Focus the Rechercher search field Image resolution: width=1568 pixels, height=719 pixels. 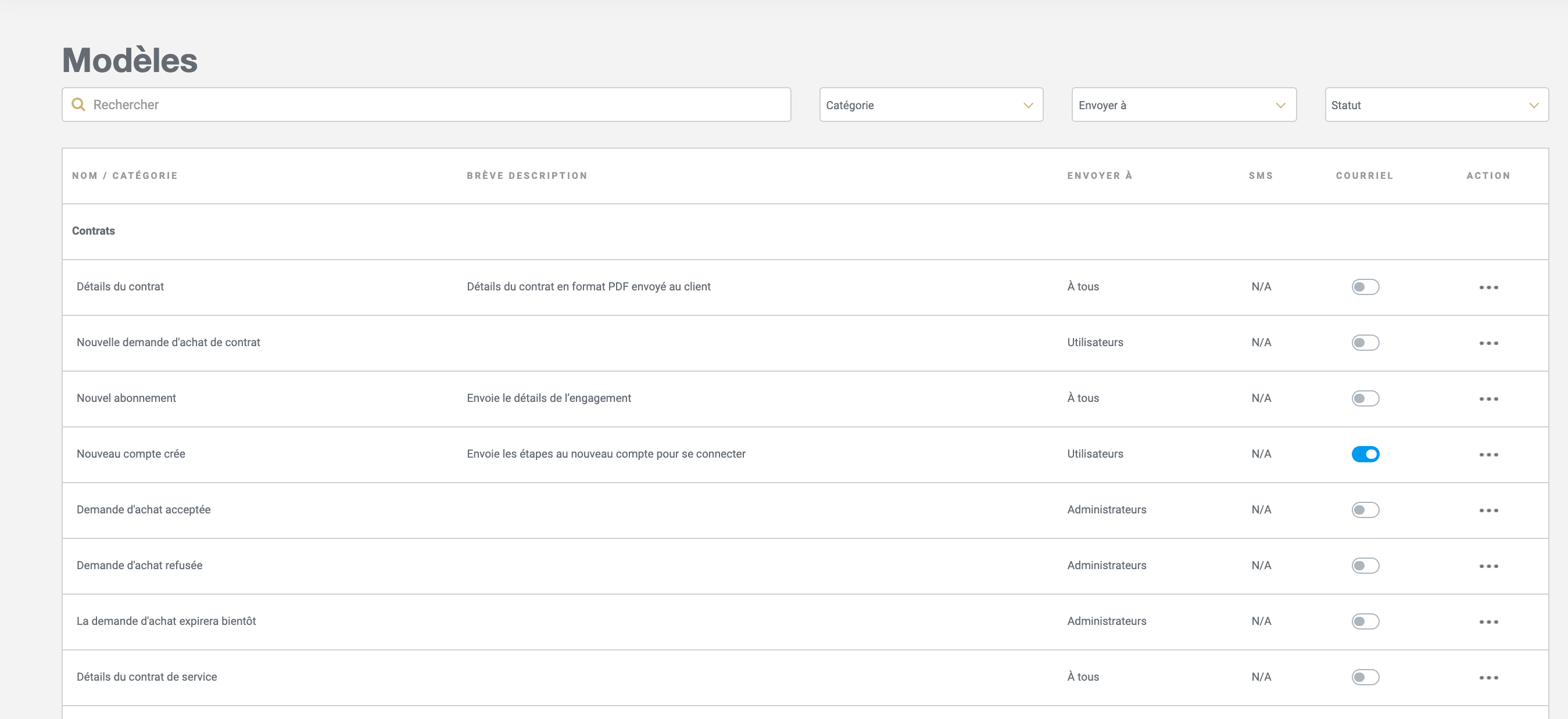(438, 105)
